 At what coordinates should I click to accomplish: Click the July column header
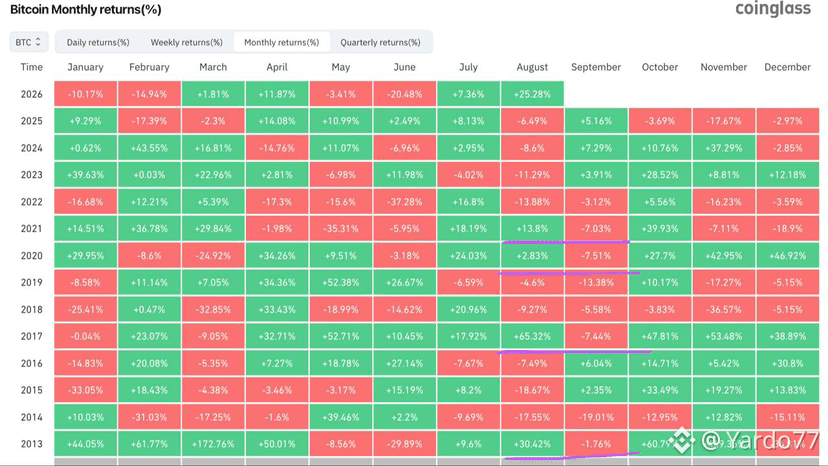pos(468,67)
